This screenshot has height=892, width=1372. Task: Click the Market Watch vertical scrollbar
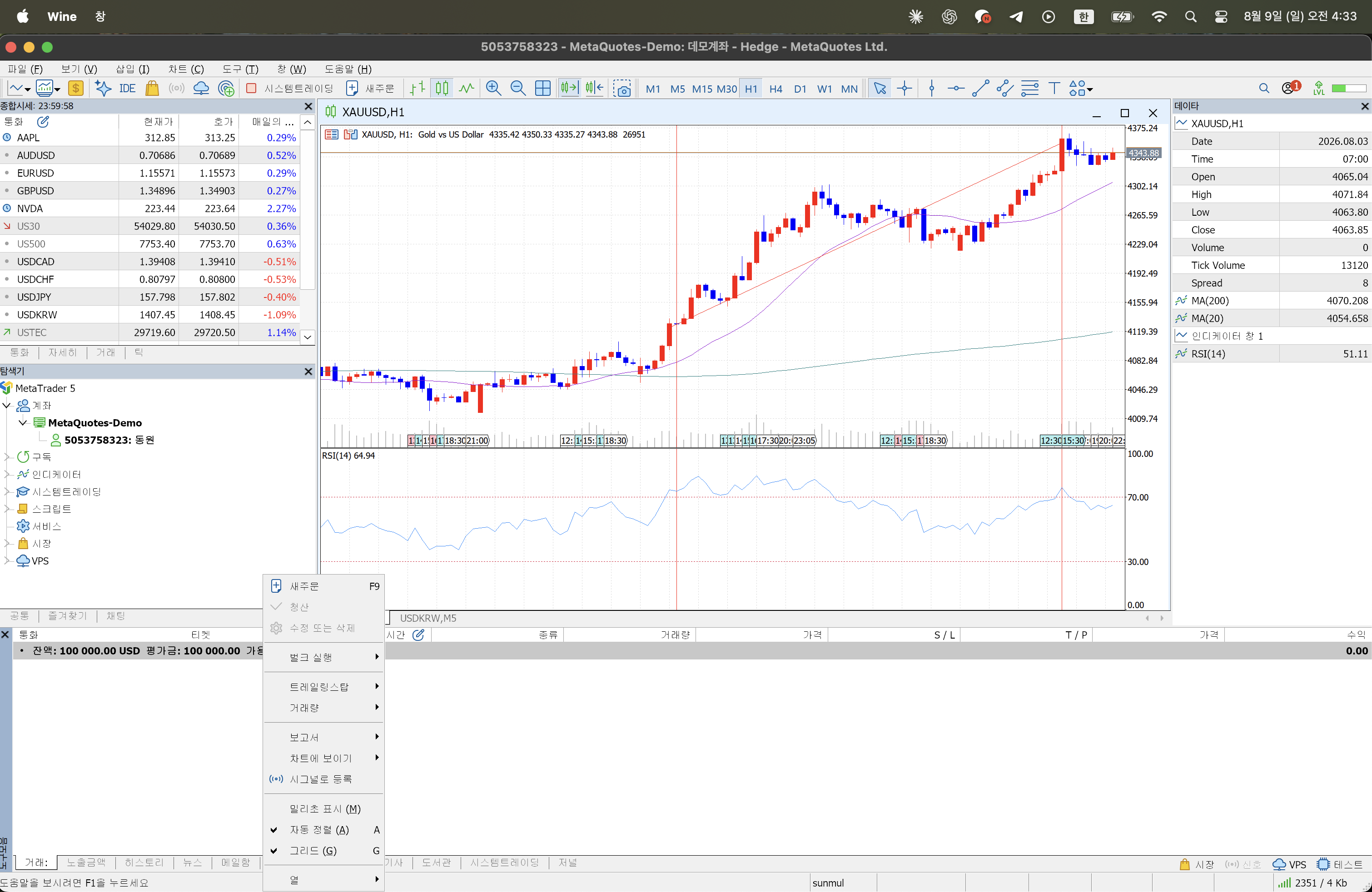[x=308, y=210]
